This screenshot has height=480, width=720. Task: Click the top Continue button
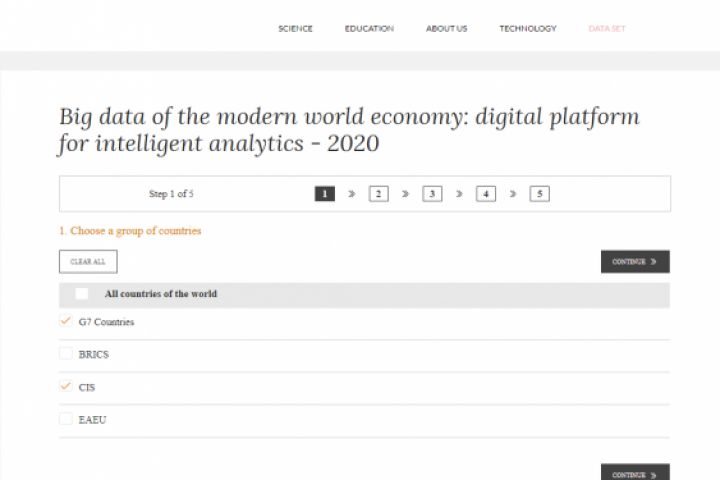(635, 262)
